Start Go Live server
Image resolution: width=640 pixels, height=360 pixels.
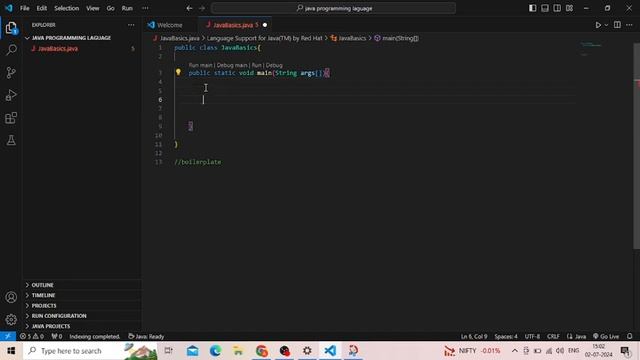pos(606,336)
